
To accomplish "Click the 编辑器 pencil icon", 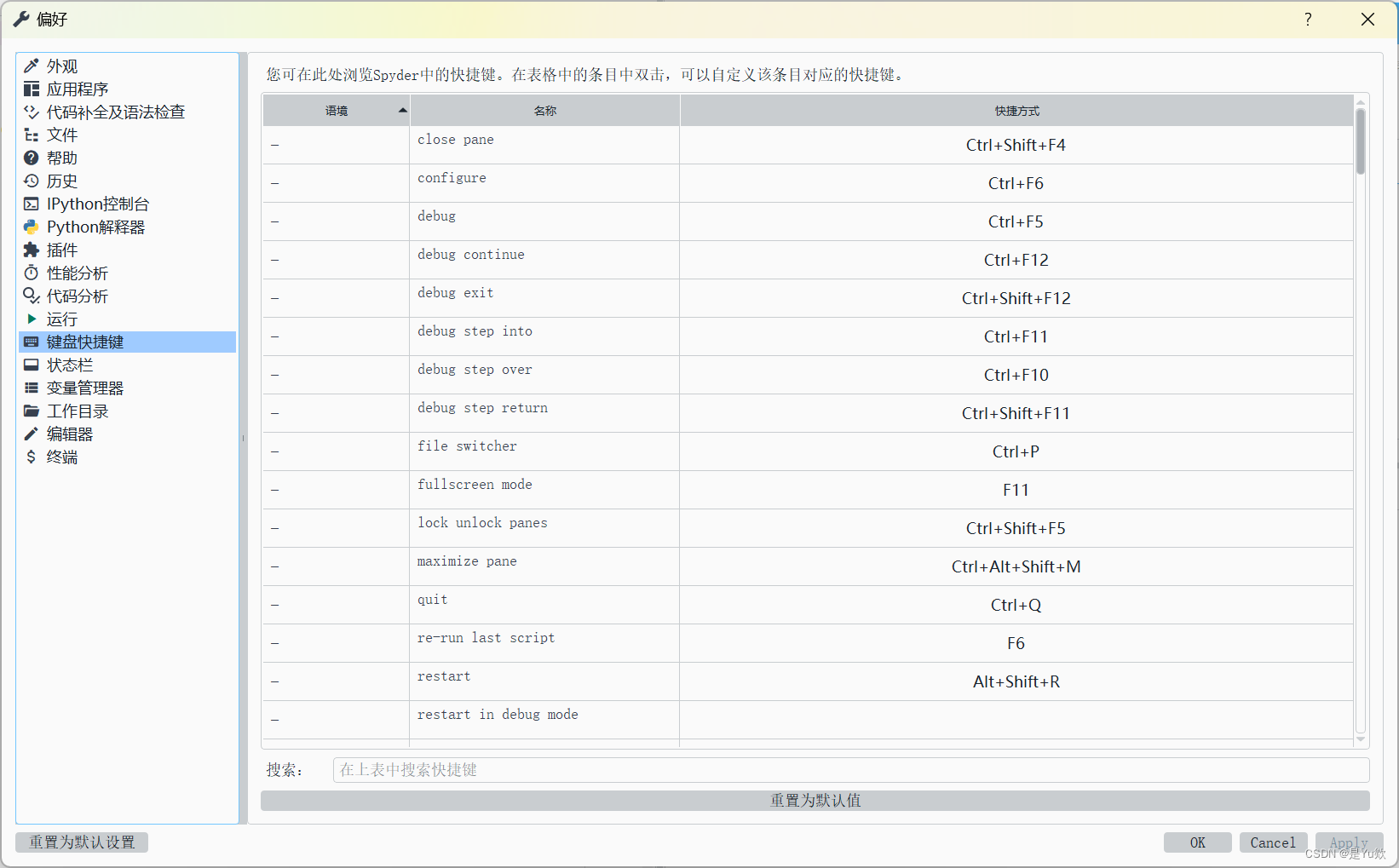I will [x=32, y=434].
